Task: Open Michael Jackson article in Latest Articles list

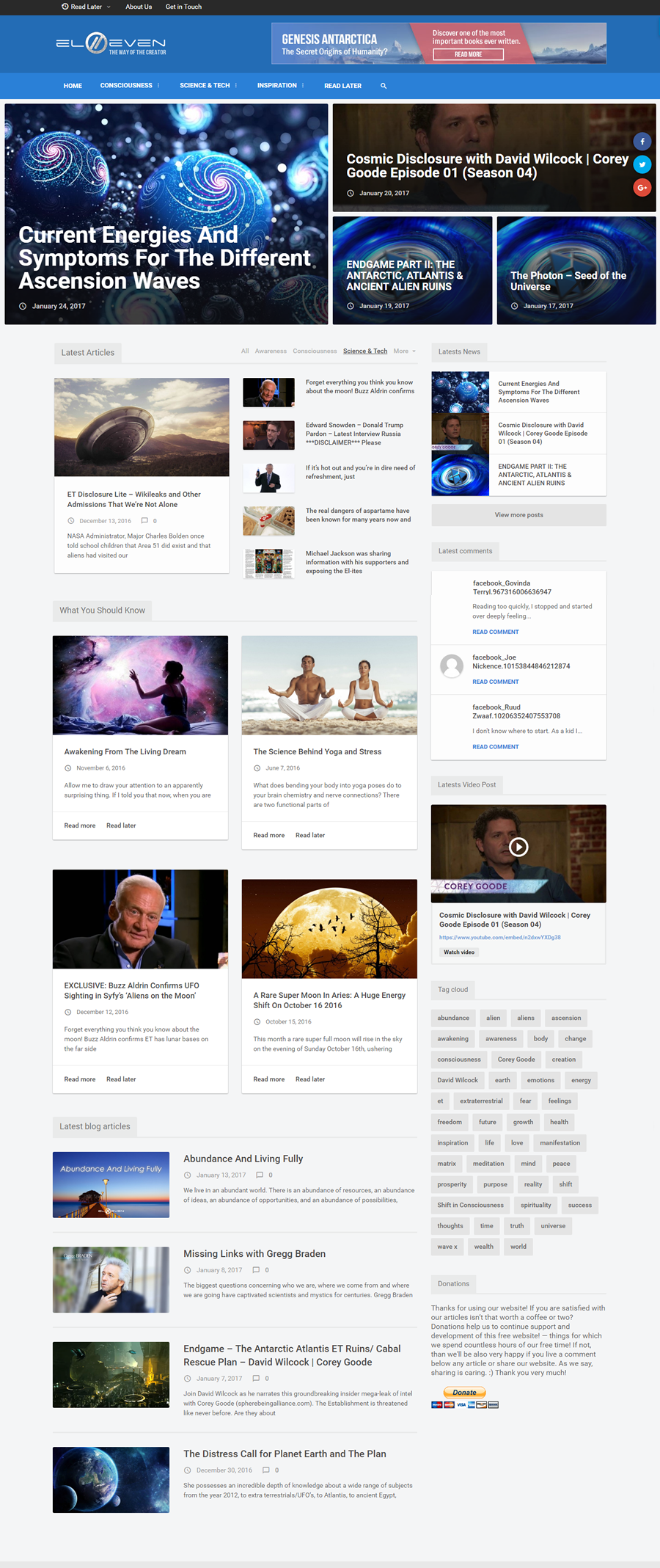Action: point(357,562)
